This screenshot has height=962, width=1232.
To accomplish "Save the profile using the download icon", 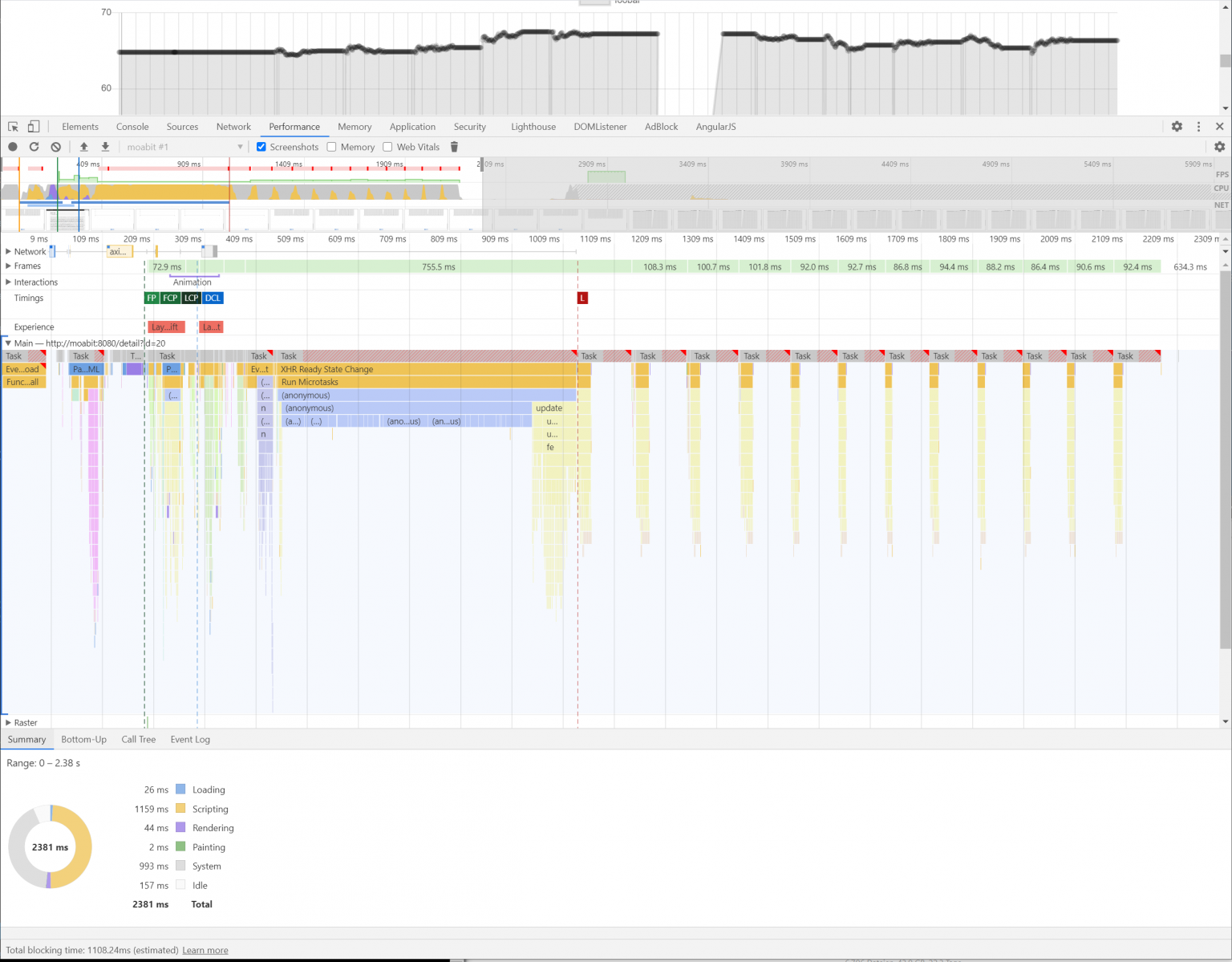I will coord(105,147).
